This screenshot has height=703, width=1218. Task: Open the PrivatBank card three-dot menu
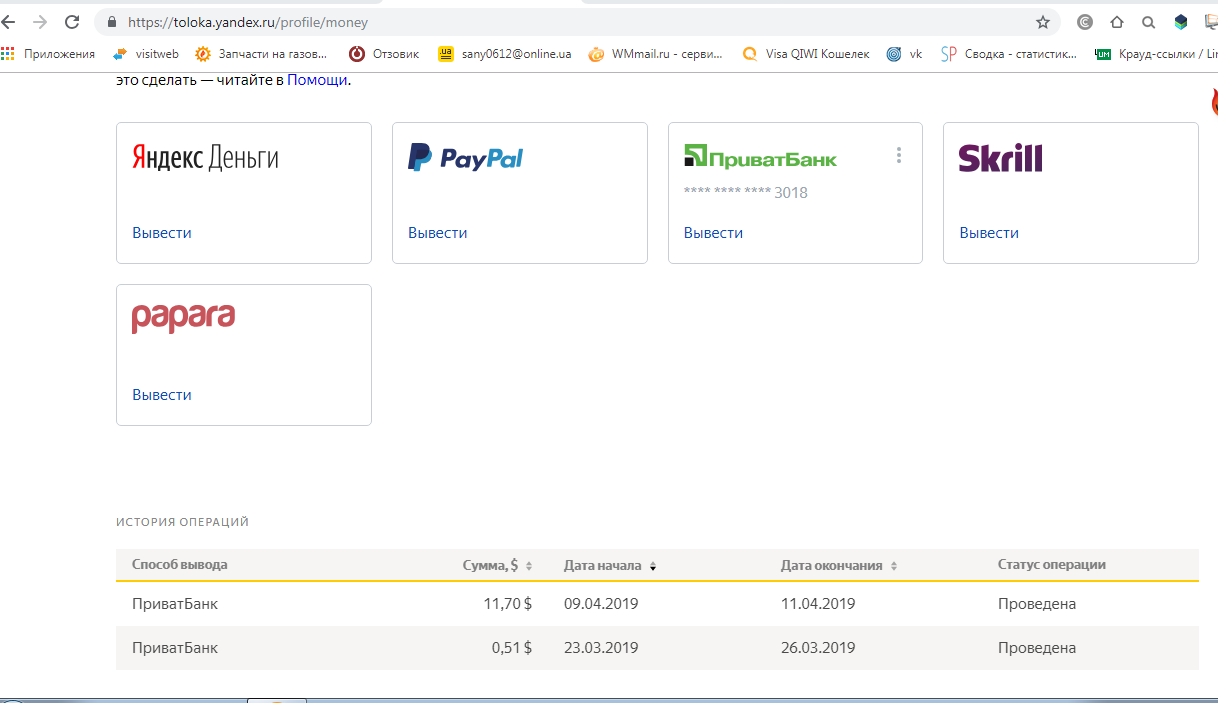[899, 155]
